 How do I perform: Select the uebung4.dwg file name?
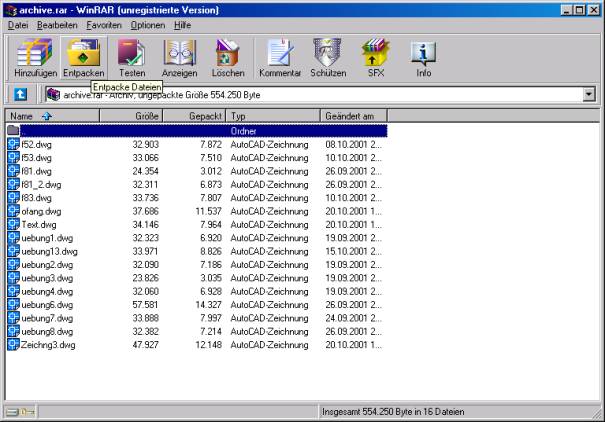point(47,292)
